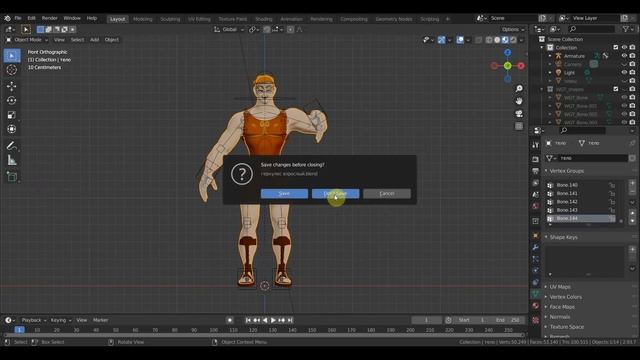
Task: Open Global transform orientation dropdown
Action: click(x=229, y=29)
